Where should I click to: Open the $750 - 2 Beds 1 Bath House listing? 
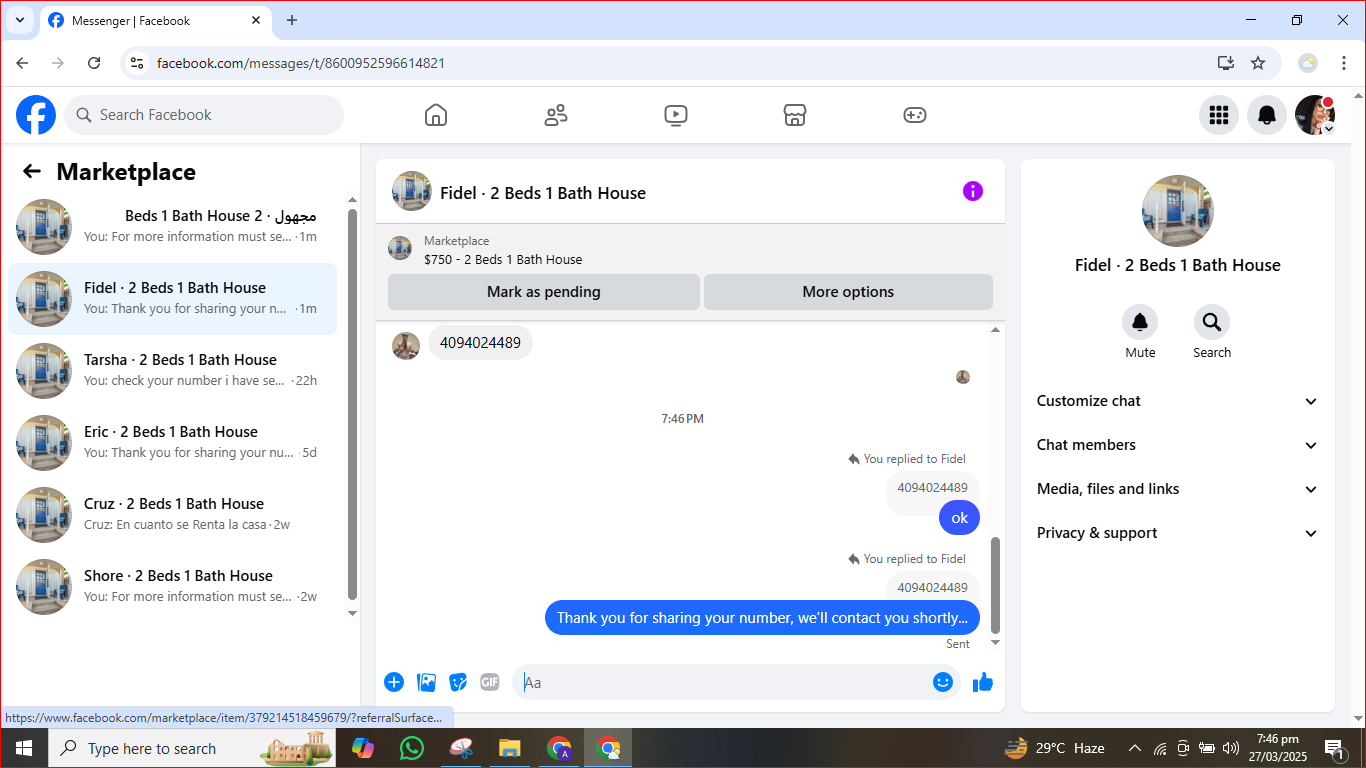pyautogui.click(x=503, y=259)
